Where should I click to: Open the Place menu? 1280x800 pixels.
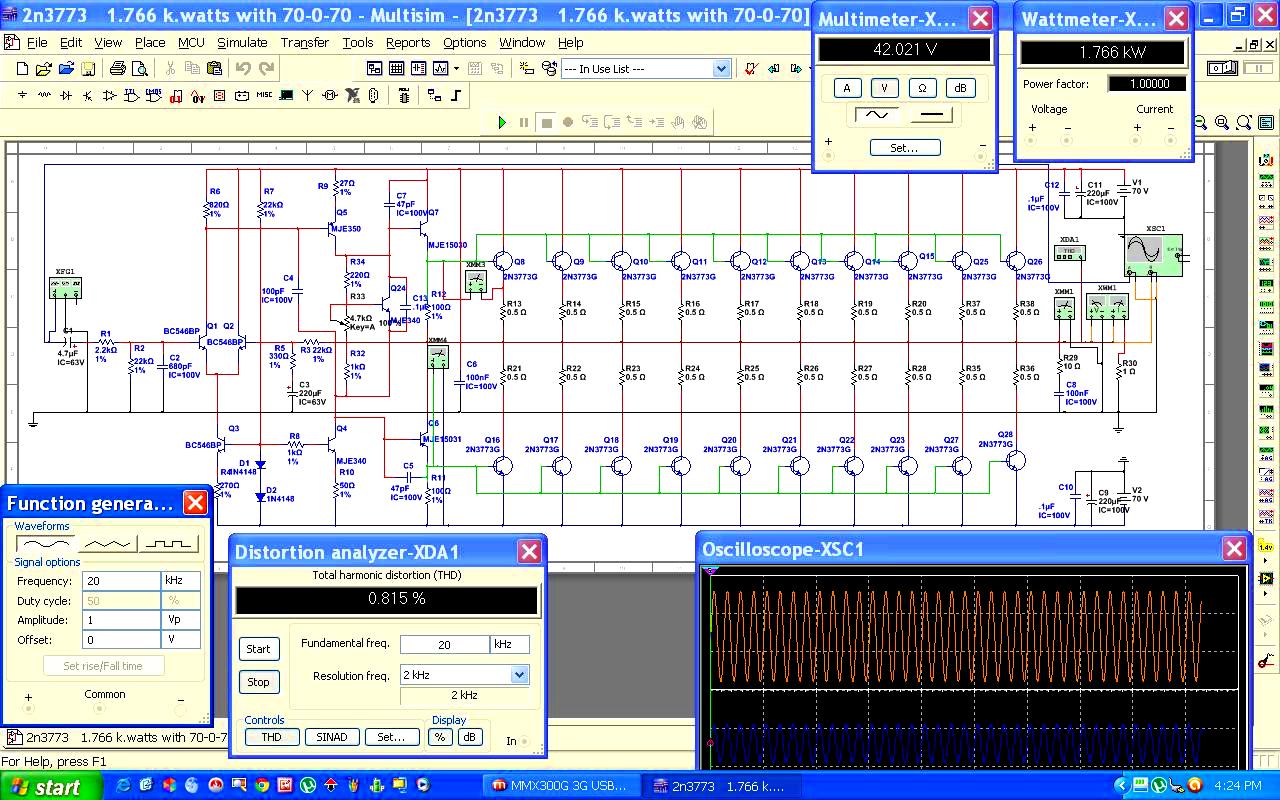click(x=150, y=42)
